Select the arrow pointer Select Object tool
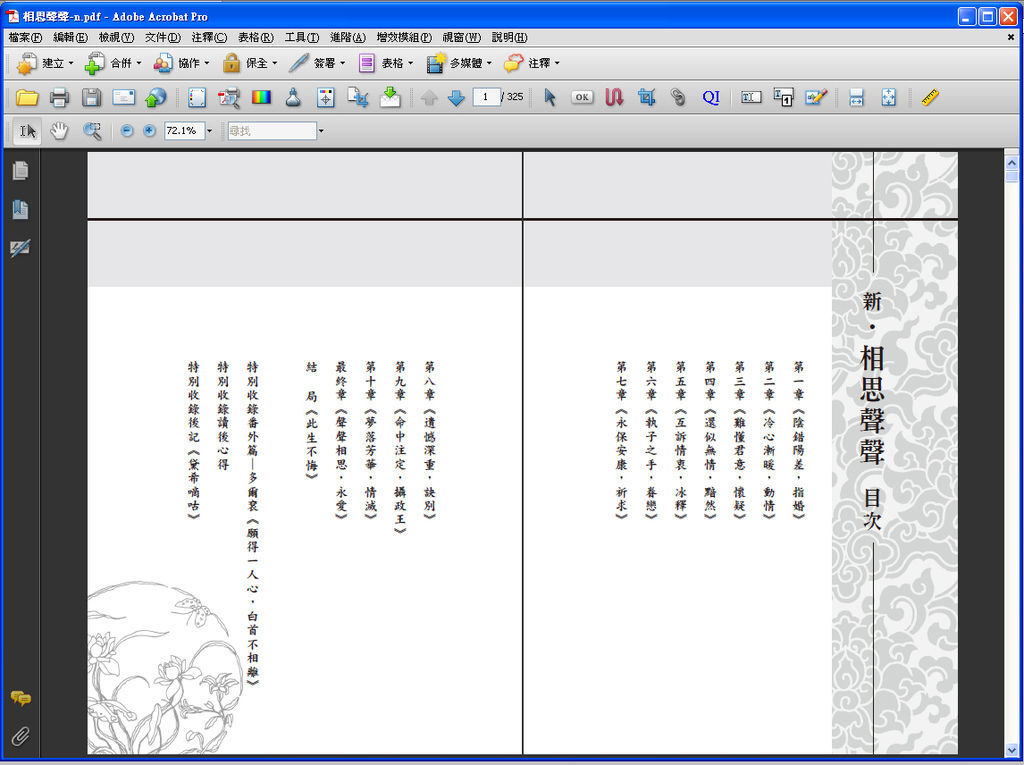 point(550,98)
